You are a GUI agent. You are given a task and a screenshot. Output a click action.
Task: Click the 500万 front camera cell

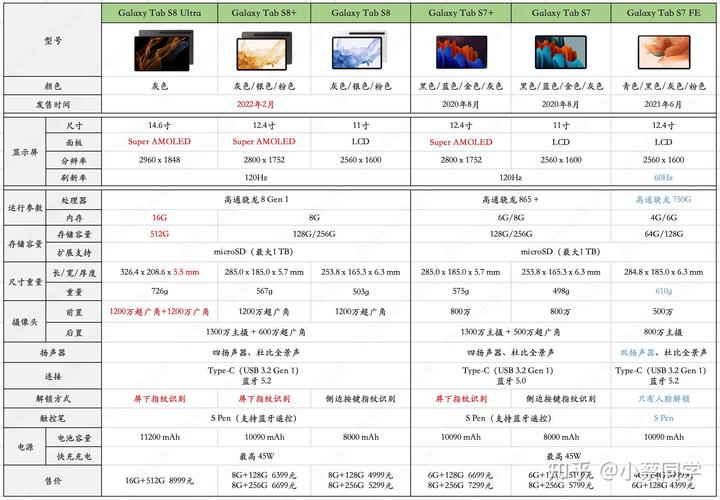pos(663,311)
